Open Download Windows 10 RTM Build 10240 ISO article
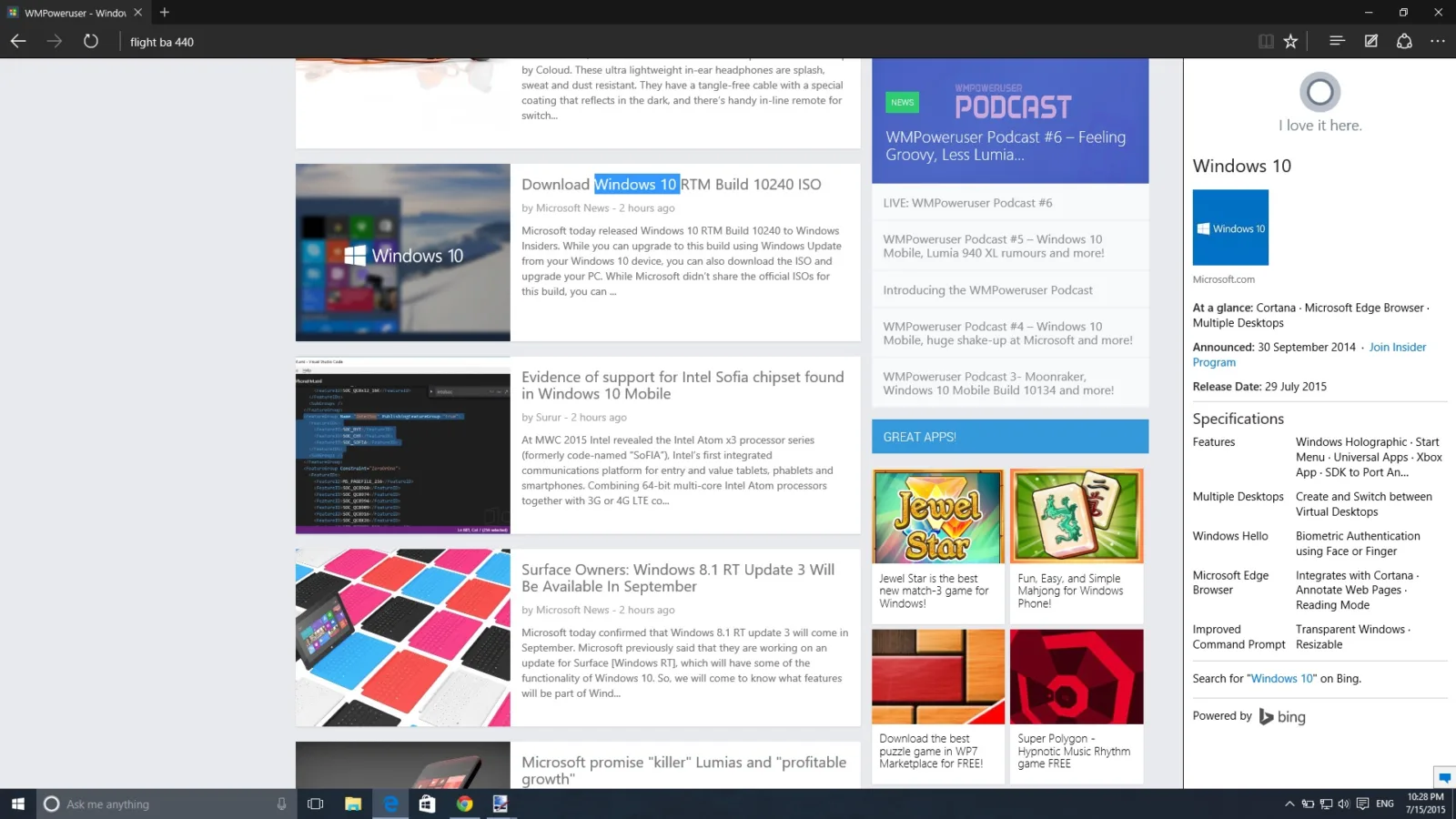Screen dimensions: 1456x819 click(x=672, y=185)
